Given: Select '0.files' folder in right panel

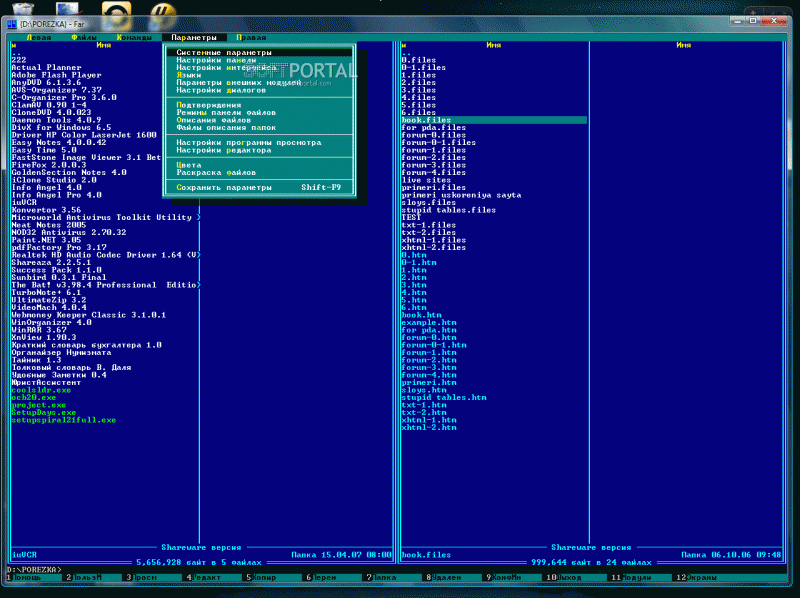Looking at the screenshot, I should click(x=419, y=60).
